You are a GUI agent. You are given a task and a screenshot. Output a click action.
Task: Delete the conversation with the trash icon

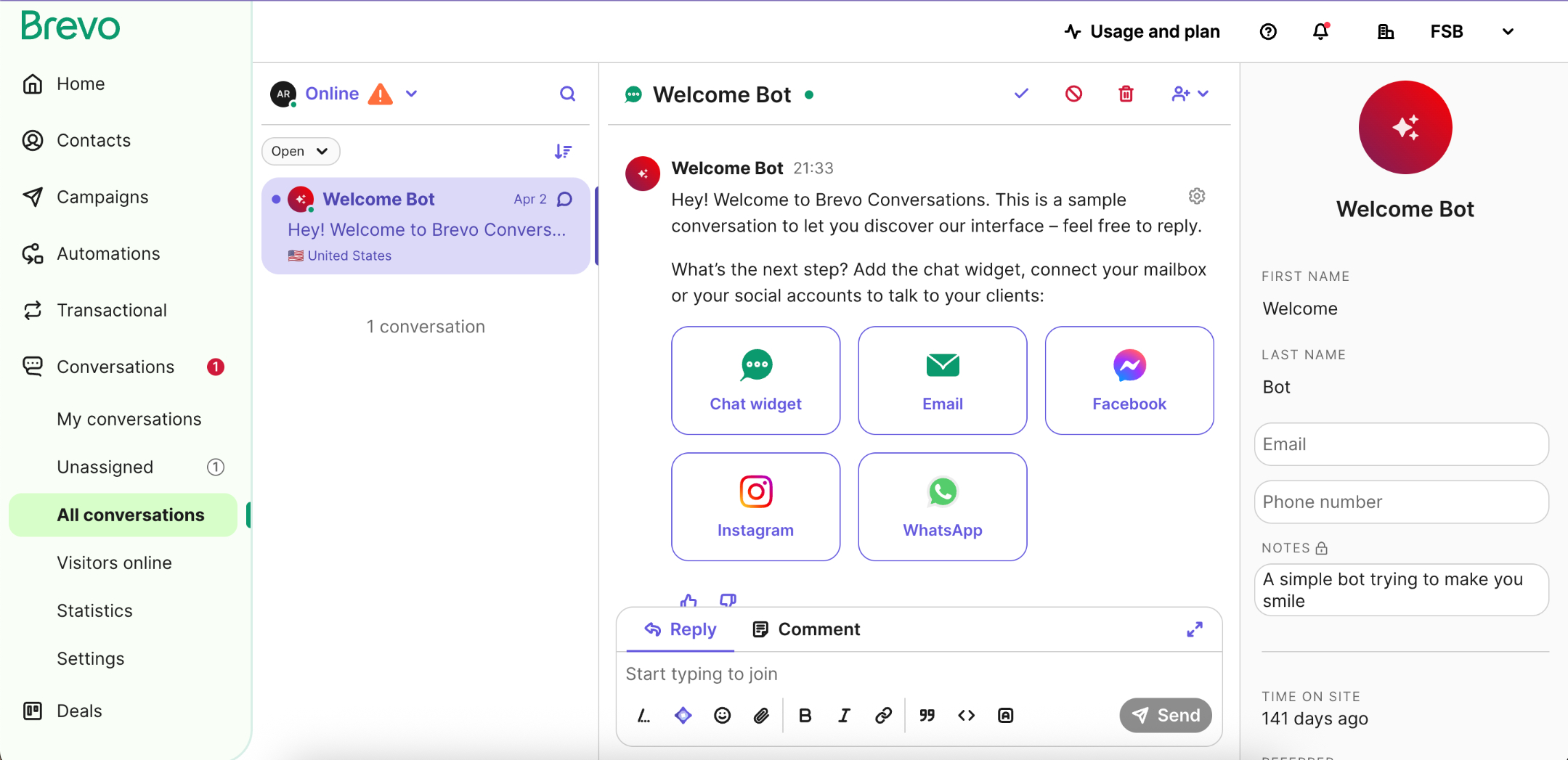coord(1126,94)
